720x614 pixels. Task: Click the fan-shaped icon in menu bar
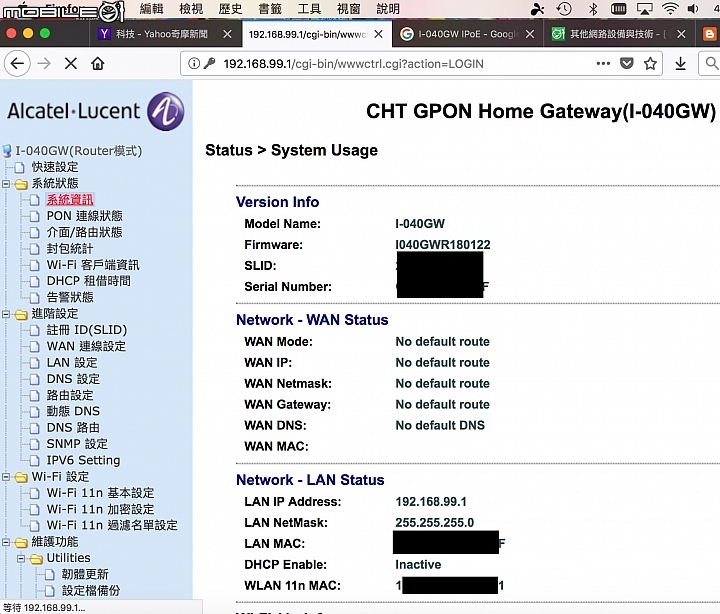click(537, 9)
